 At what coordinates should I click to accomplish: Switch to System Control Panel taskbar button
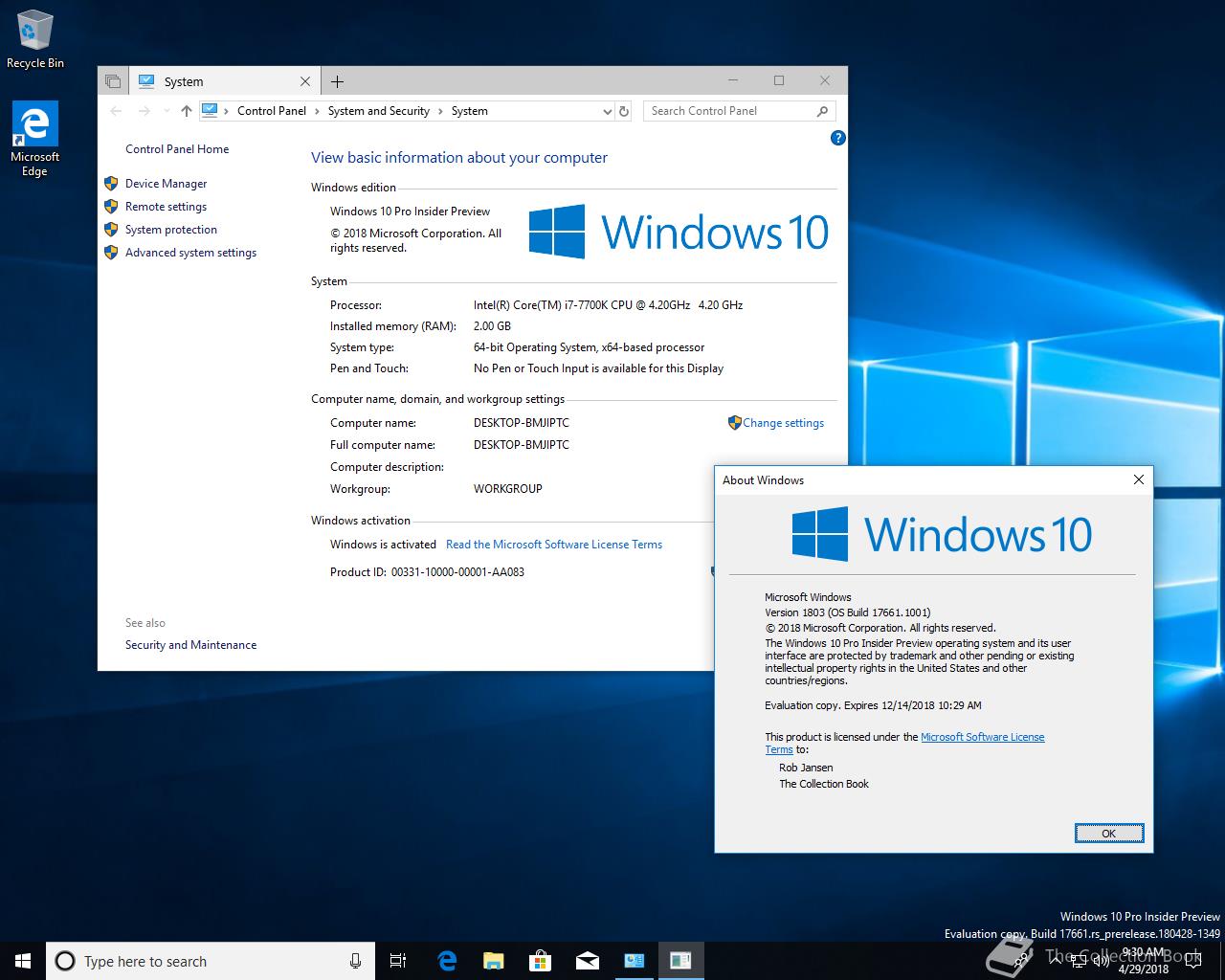pos(634,961)
